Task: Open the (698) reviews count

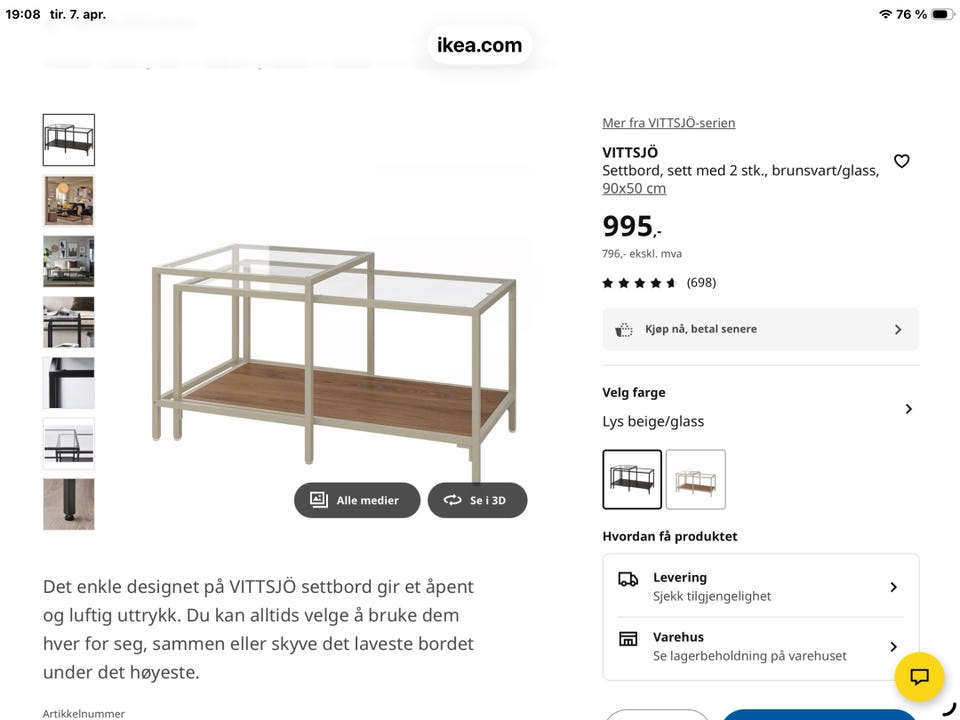Action: pyautogui.click(x=701, y=283)
